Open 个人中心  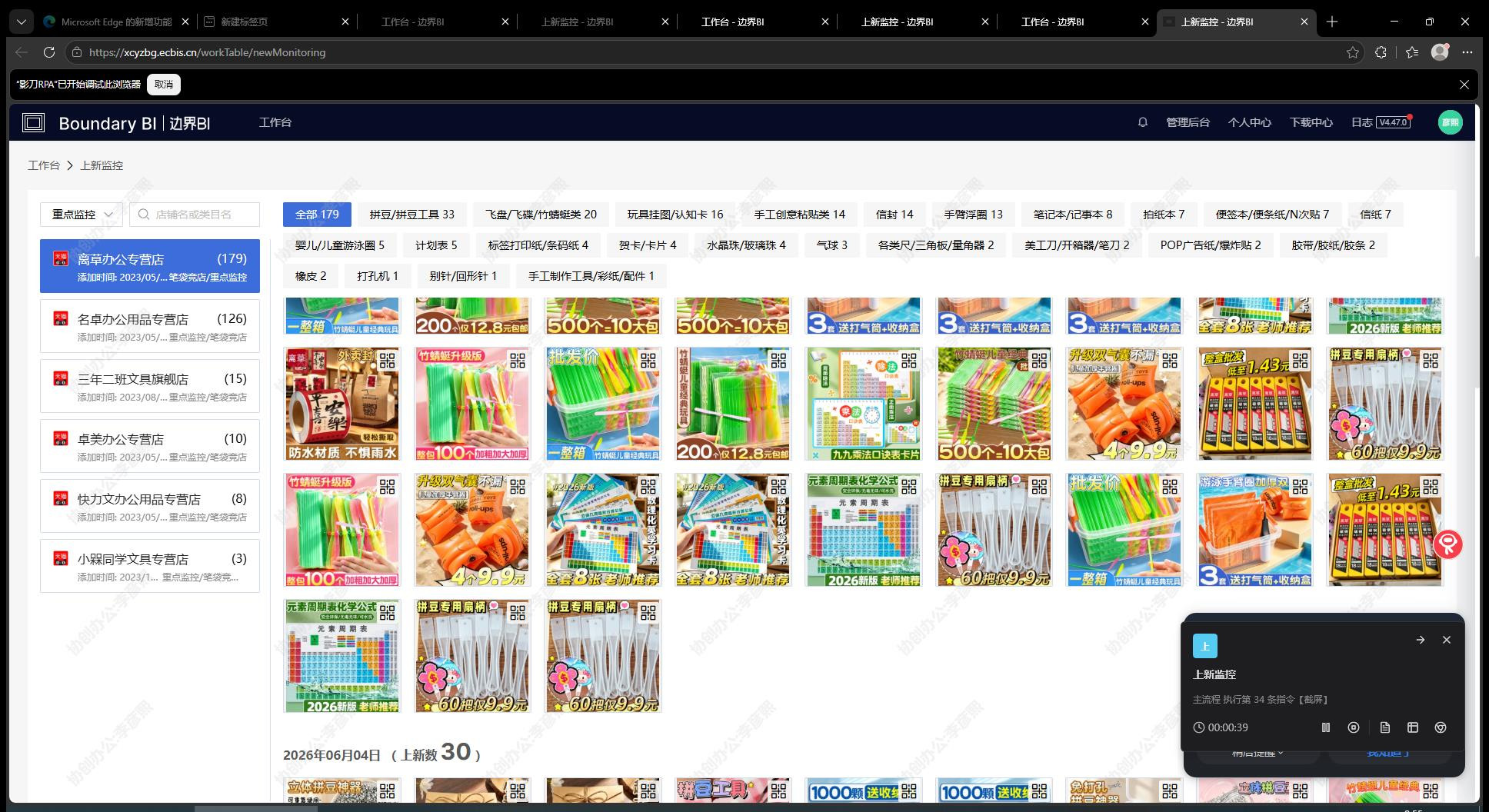click(1250, 122)
